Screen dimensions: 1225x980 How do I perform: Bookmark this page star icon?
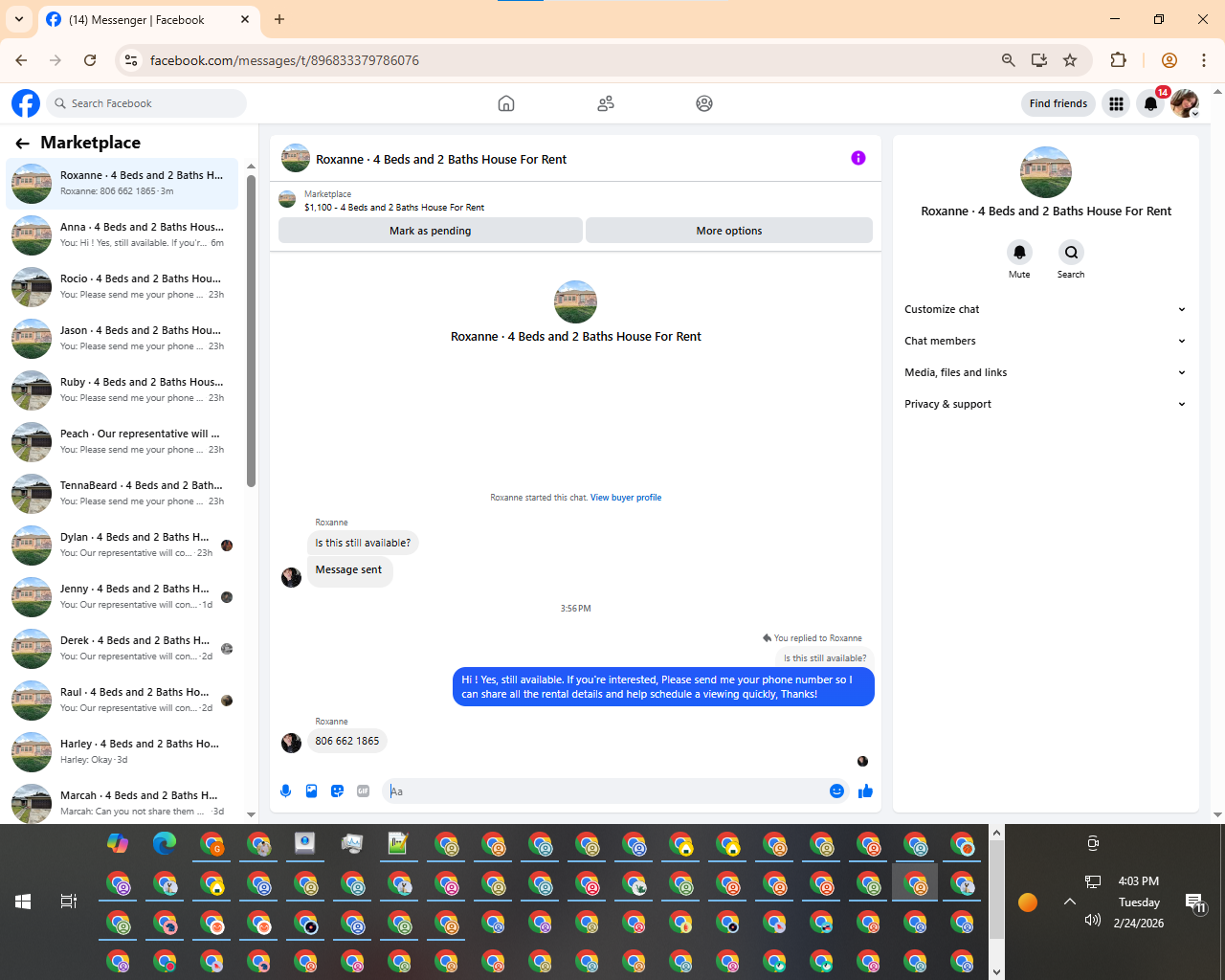(1070, 60)
